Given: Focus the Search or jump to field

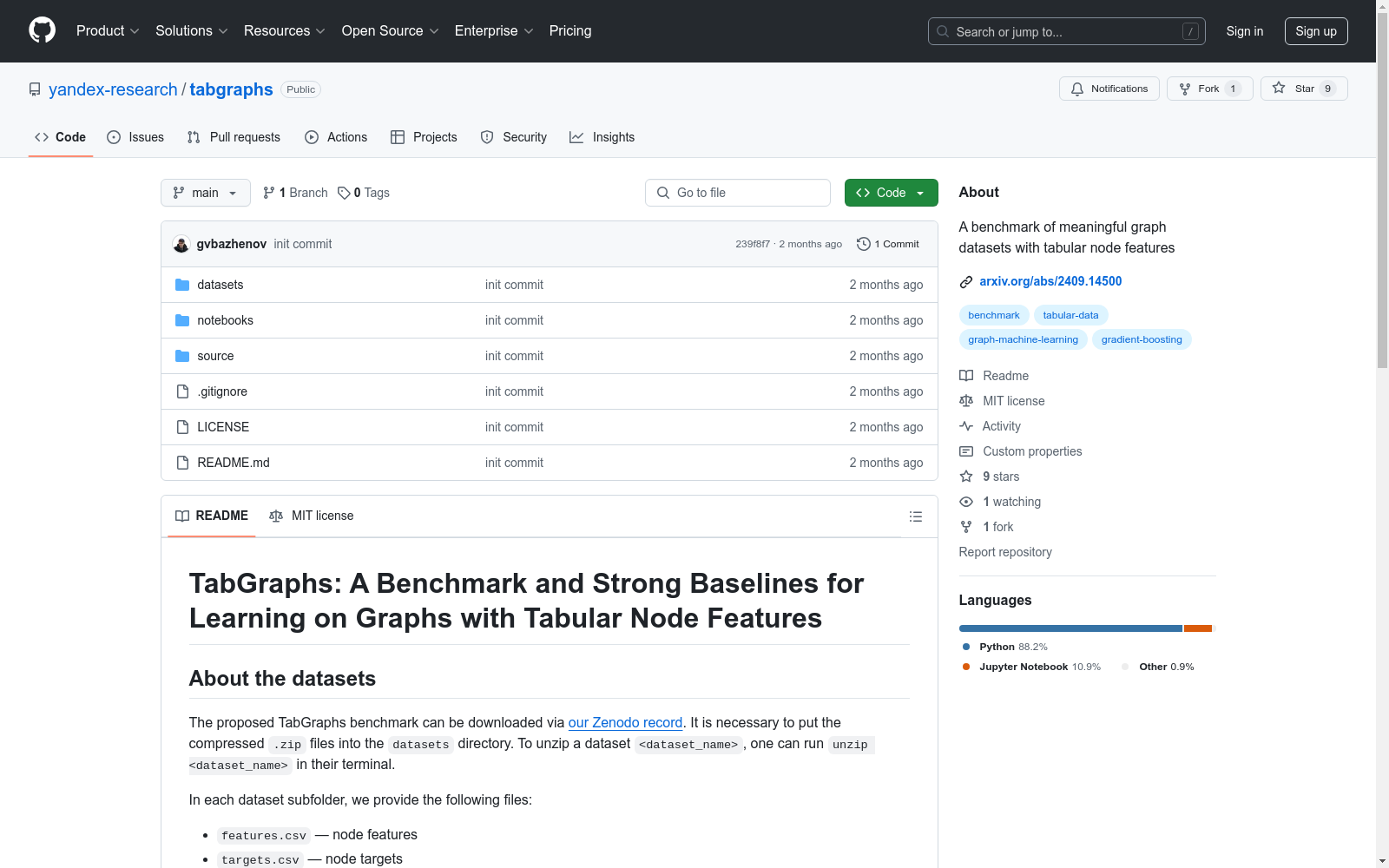Looking at the screenshot, I should pos(1067,31).
